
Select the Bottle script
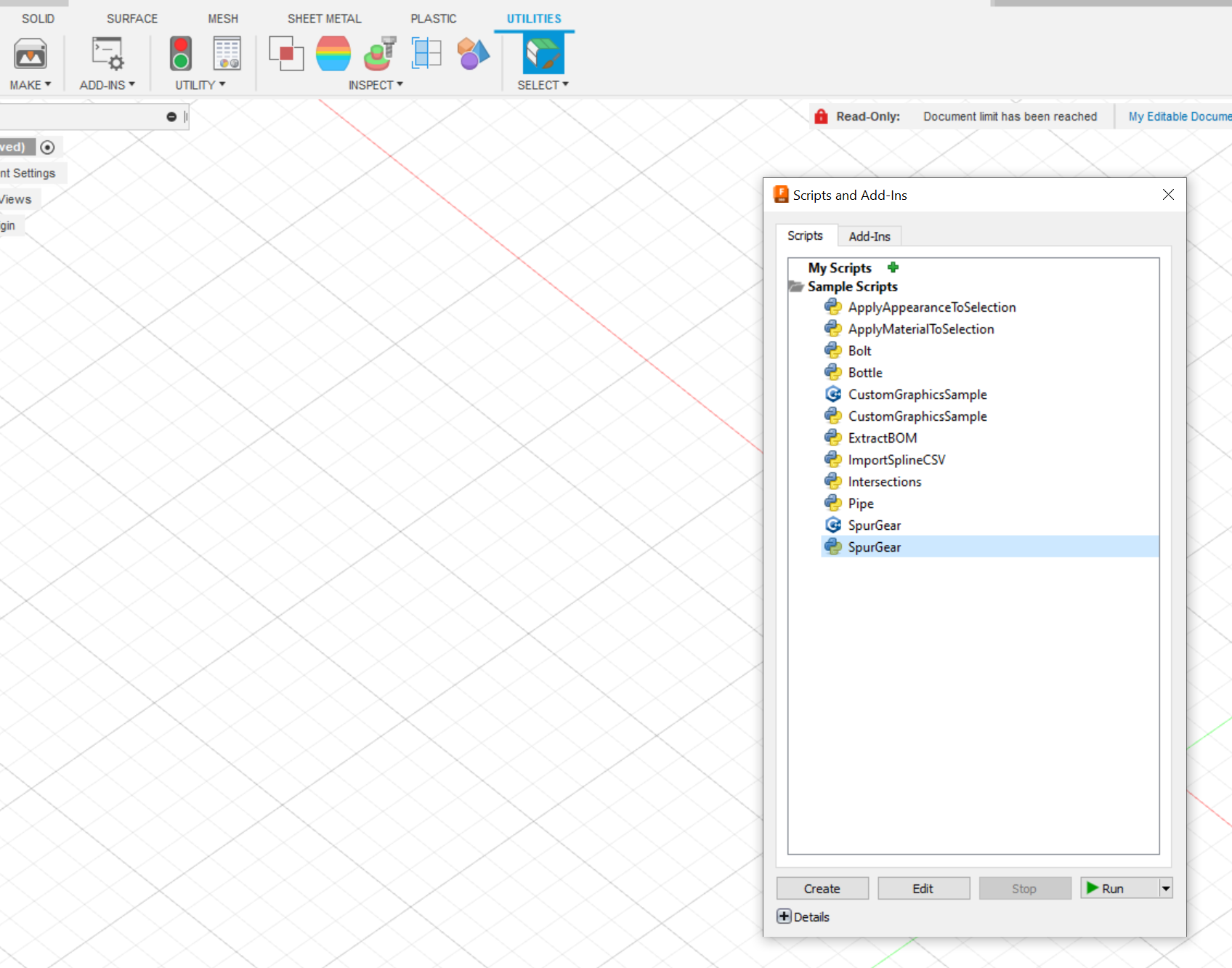tap(865, 373)
